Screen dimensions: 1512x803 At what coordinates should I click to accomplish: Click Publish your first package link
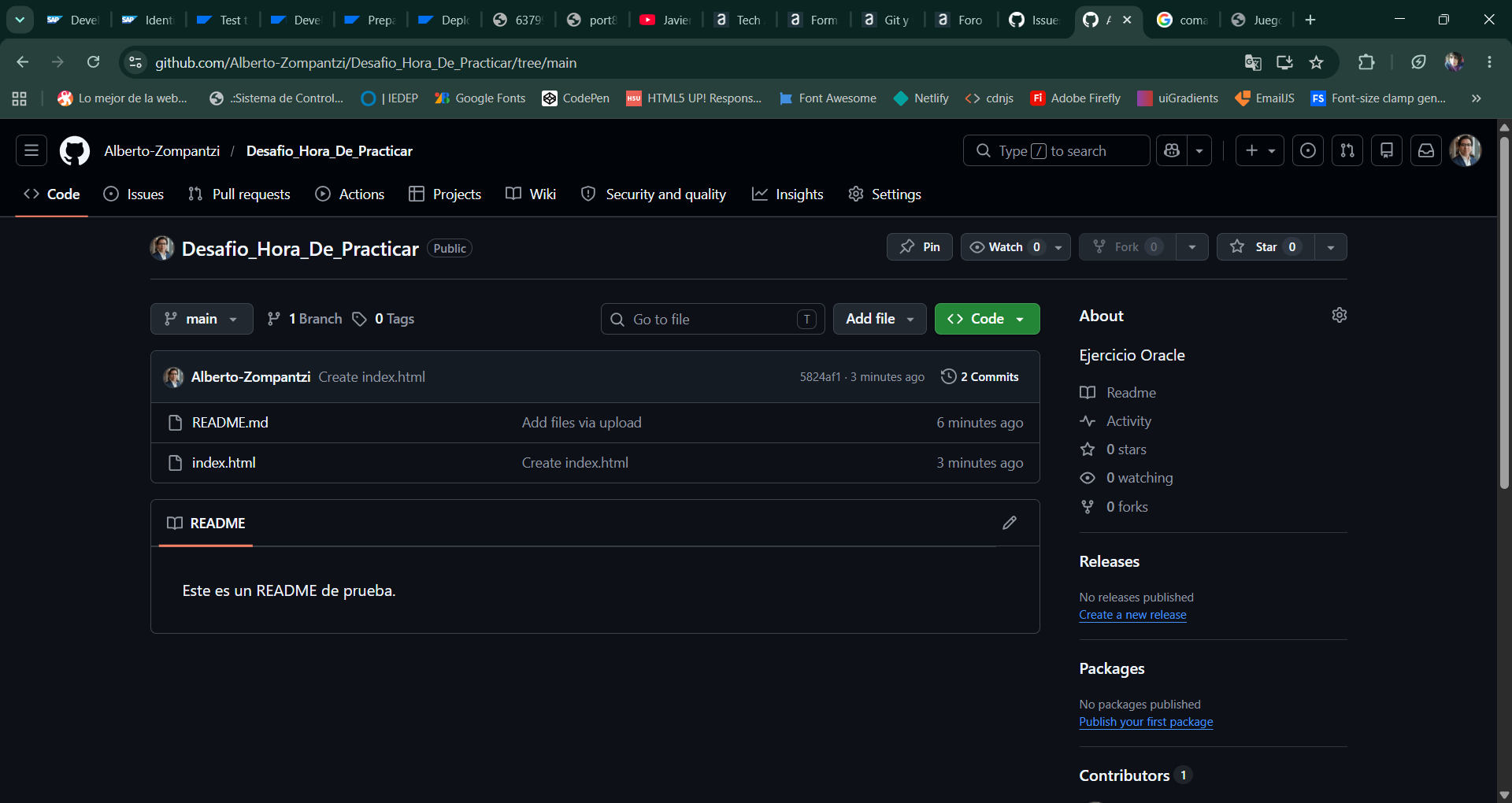click(1146, 722)
